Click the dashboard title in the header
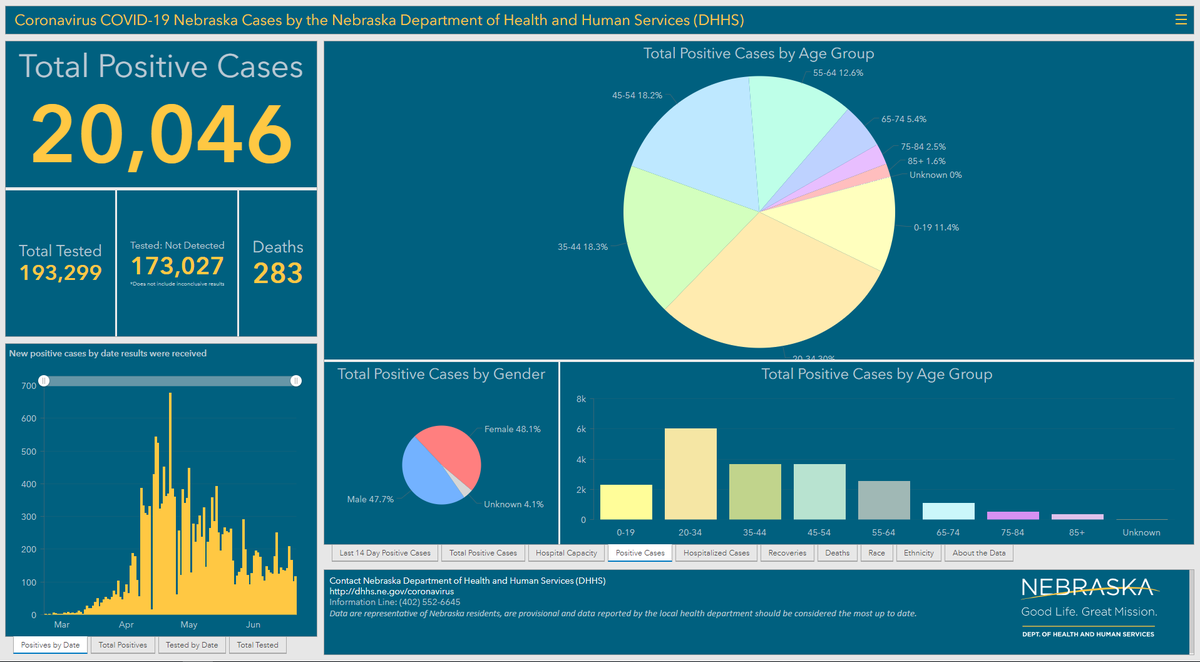This screenshot has height=662, width=1200. 380,20
